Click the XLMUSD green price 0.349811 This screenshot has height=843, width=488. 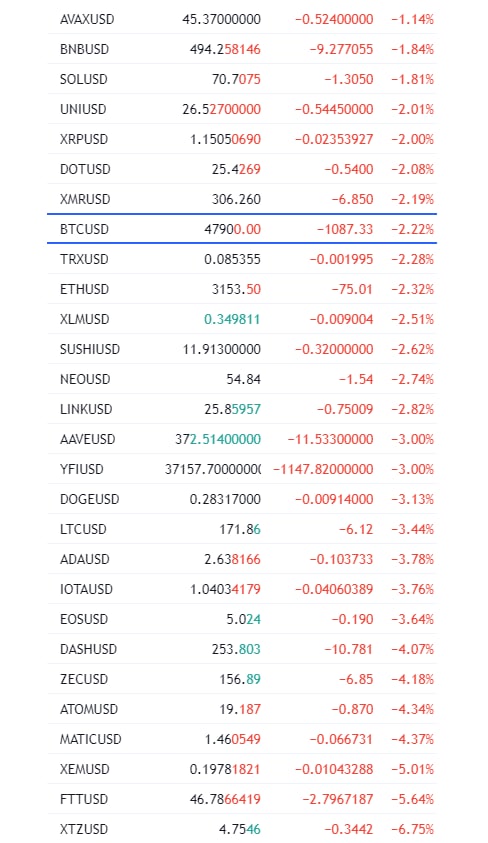click(x=232, y=319)
